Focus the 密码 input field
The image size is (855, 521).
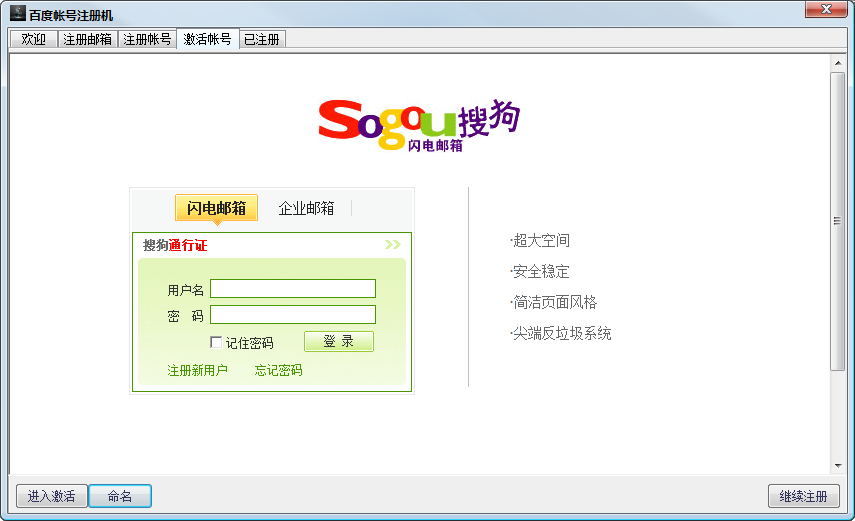point(293,315)
